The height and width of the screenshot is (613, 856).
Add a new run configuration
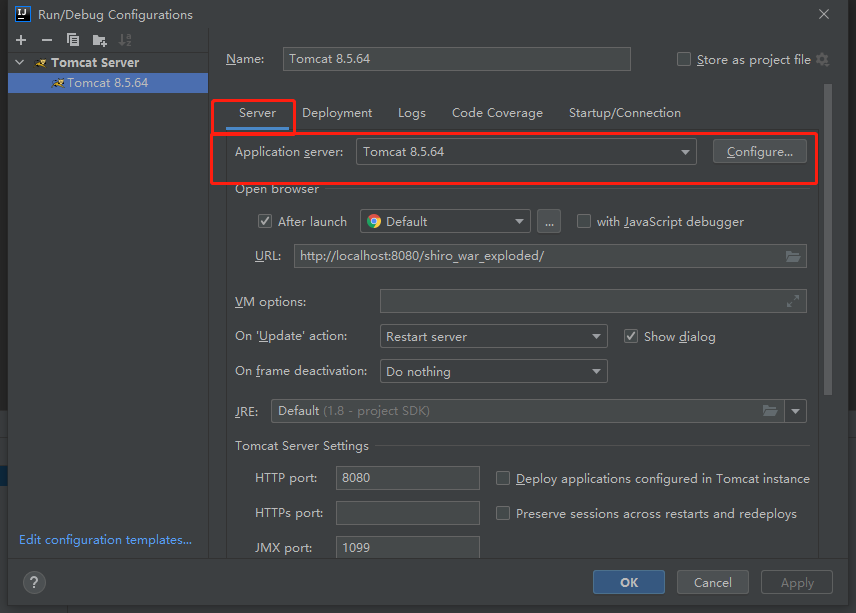(20, 39)
